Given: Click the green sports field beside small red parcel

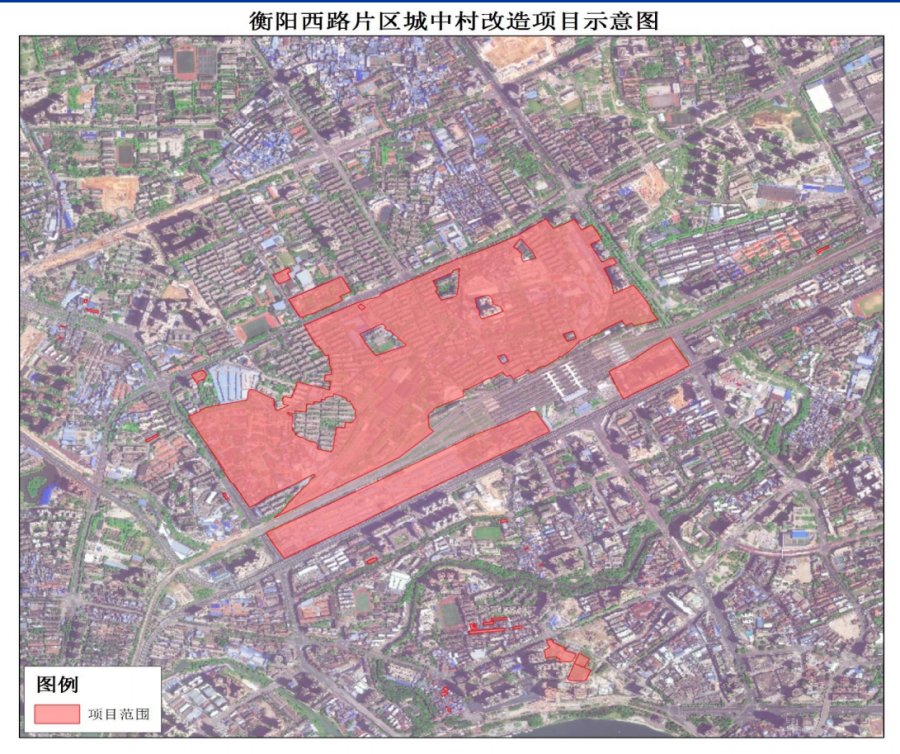Looking at the screenshot, I should (x=259, y=326).
